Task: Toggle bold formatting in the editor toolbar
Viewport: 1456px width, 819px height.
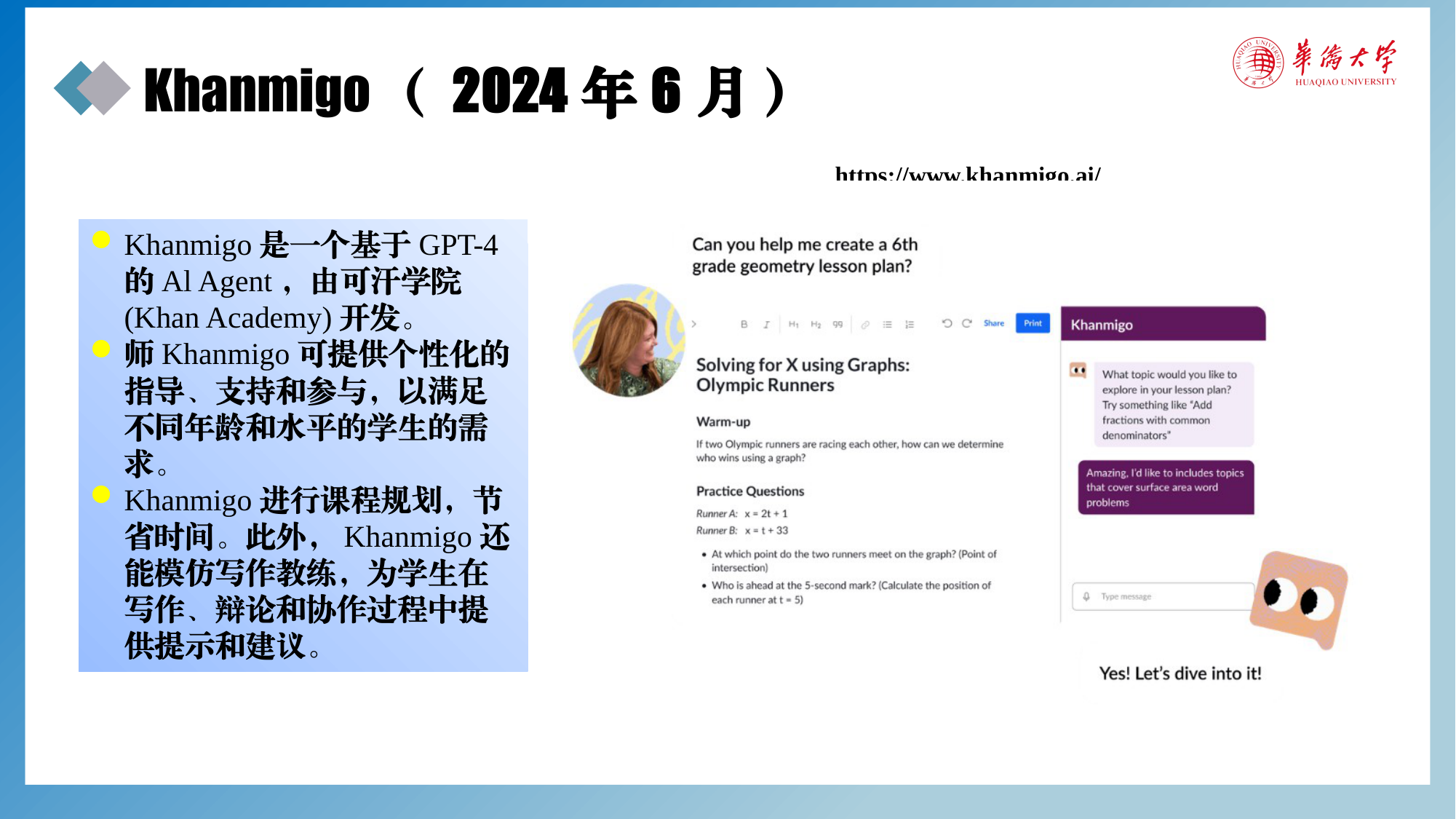Action: click(744, 324)
